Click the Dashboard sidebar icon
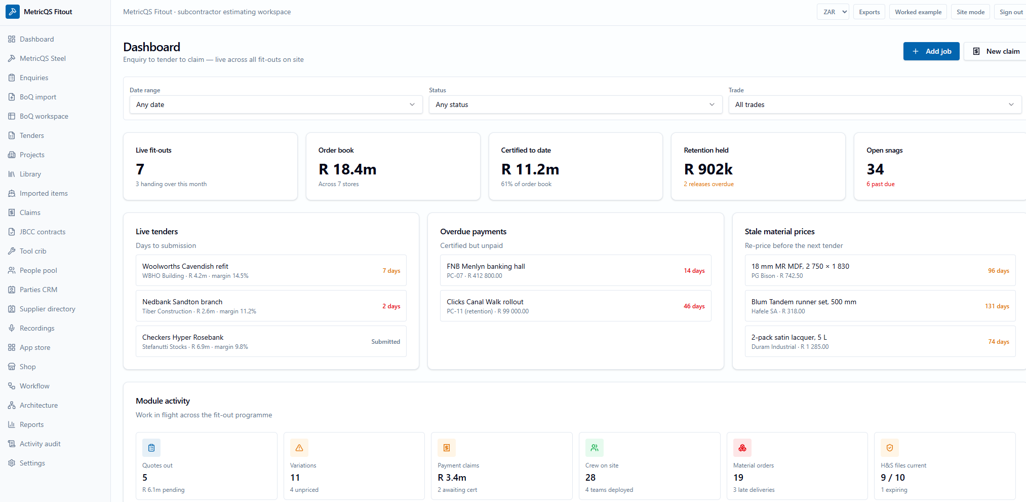 pyautogui.click(x=11, y=39)
